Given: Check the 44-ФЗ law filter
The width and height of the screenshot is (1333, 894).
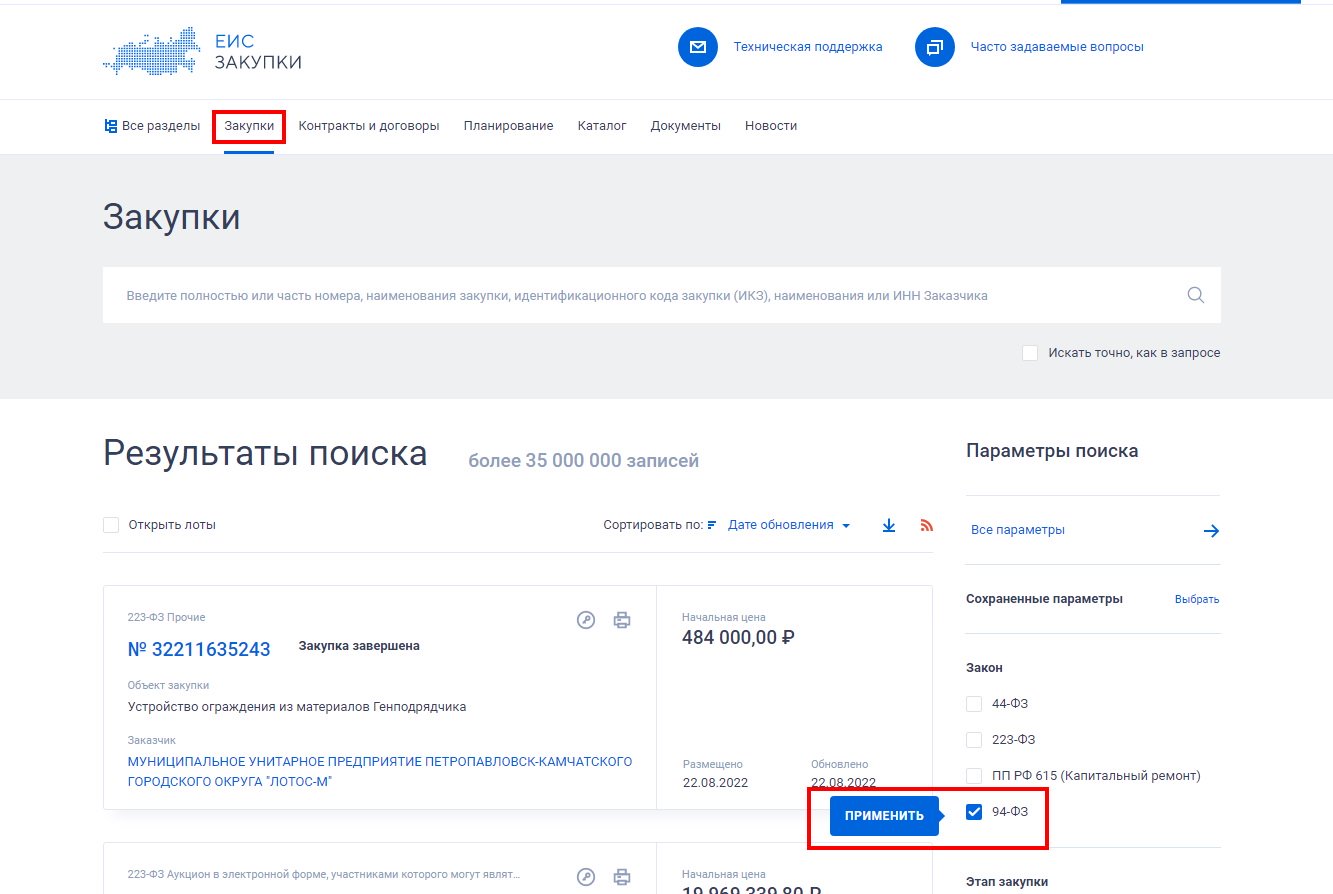Looking at the screenshot, I should (x=974, y=704).
